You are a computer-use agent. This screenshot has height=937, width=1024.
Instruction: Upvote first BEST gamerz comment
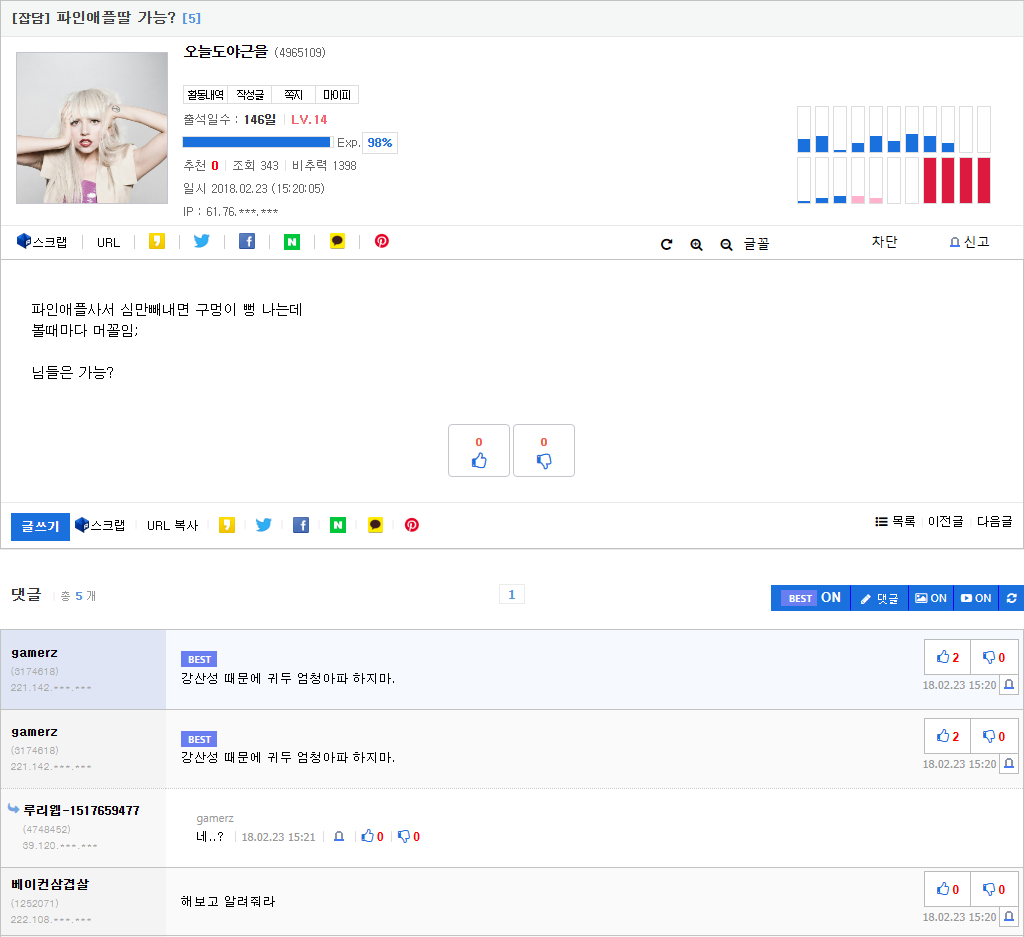coord(948,657)
